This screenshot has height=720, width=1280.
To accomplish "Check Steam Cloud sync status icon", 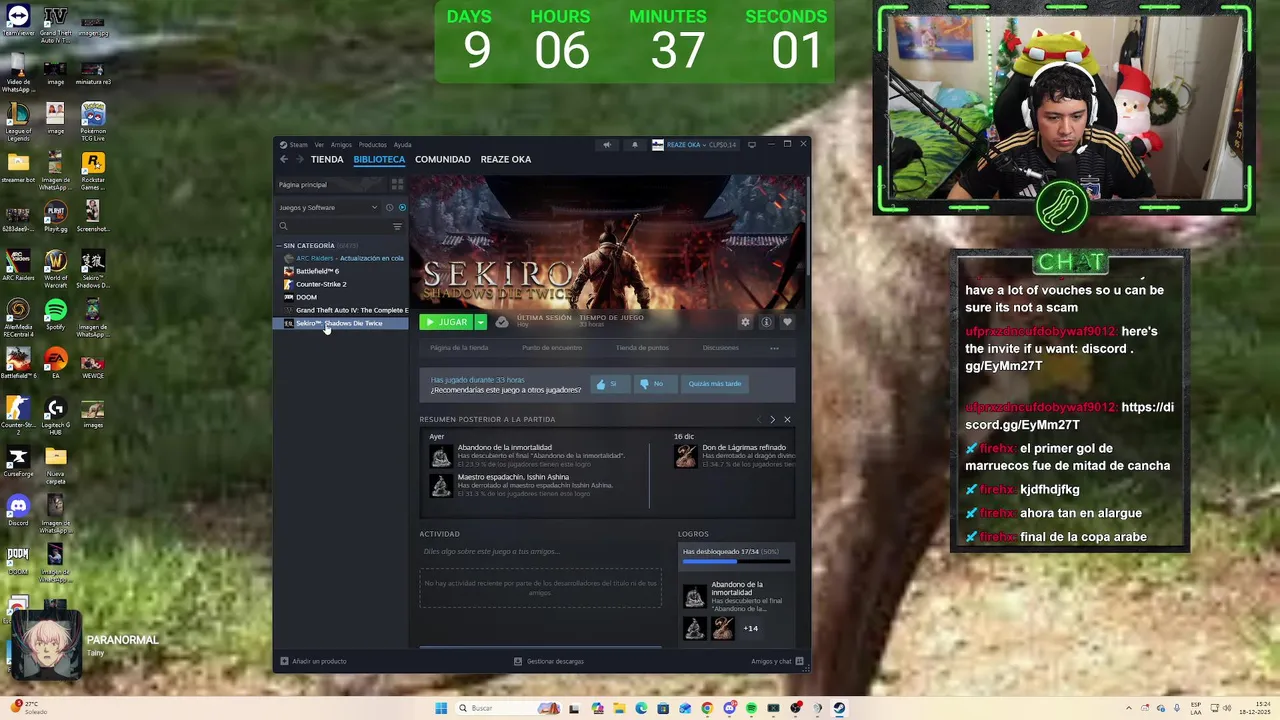I will pos(502,322).
